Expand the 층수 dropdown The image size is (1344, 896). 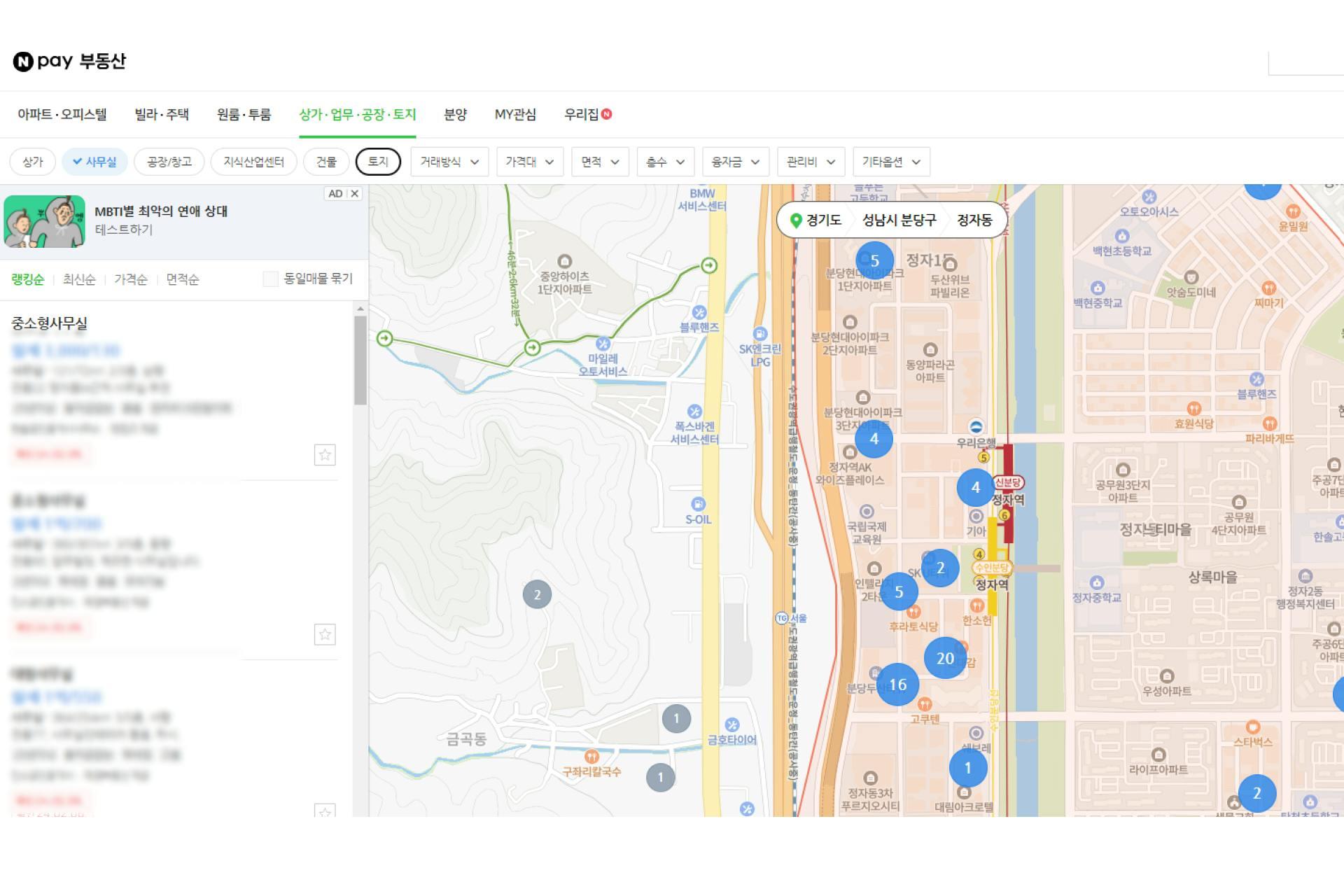click(665, 162)
